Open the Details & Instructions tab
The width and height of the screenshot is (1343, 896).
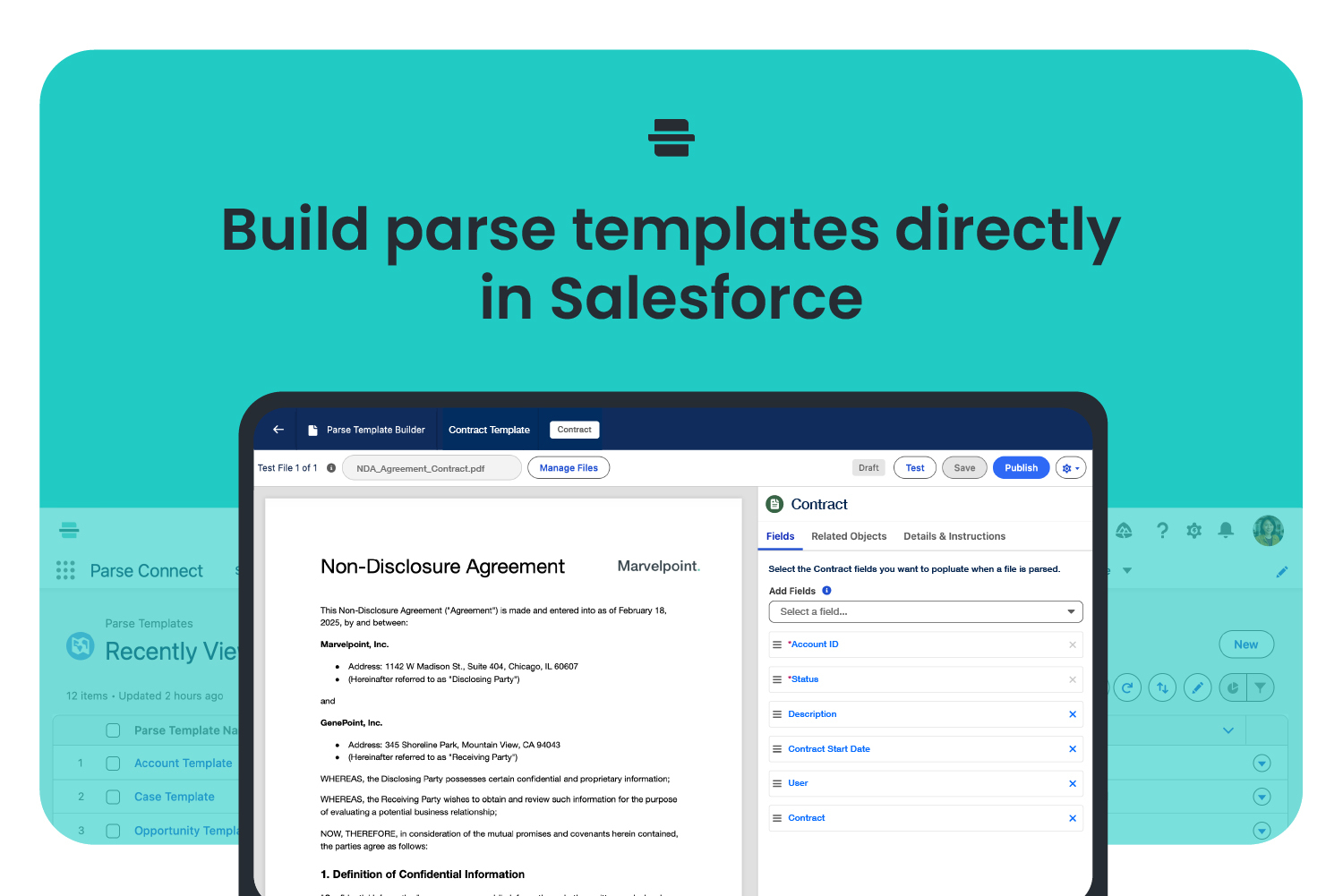(x=954, y=536)
